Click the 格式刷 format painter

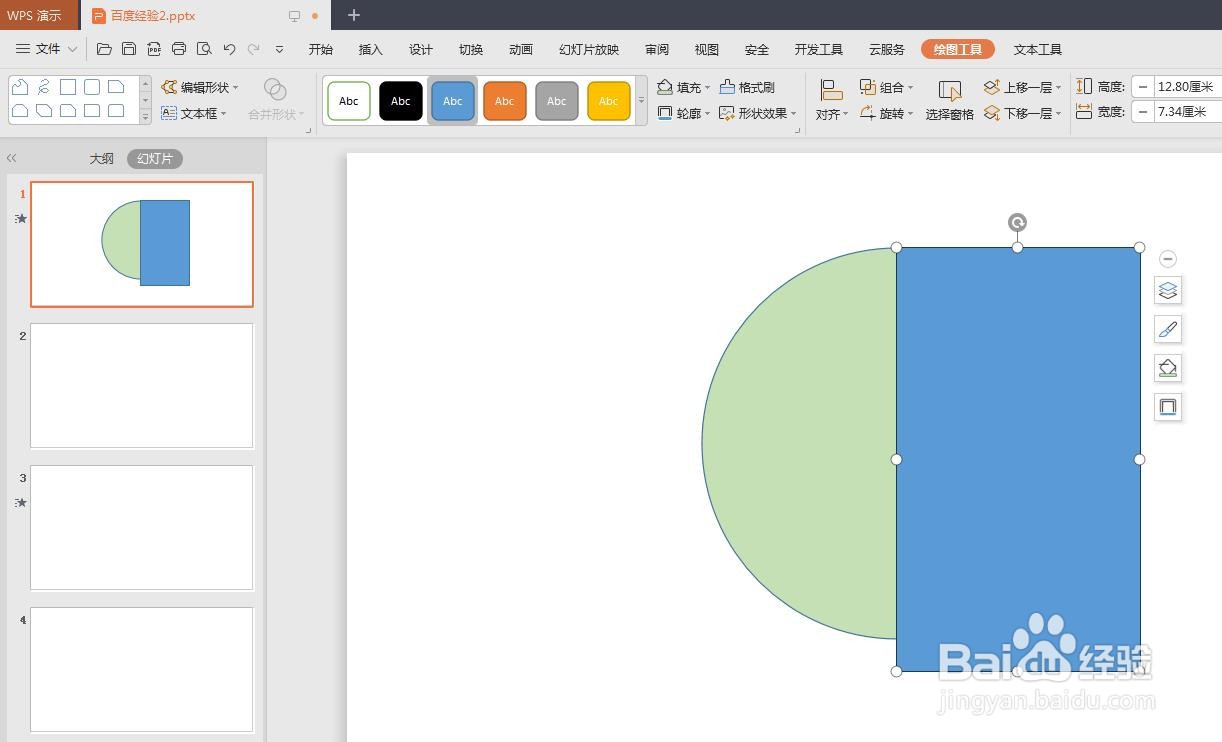pos(747,87)
